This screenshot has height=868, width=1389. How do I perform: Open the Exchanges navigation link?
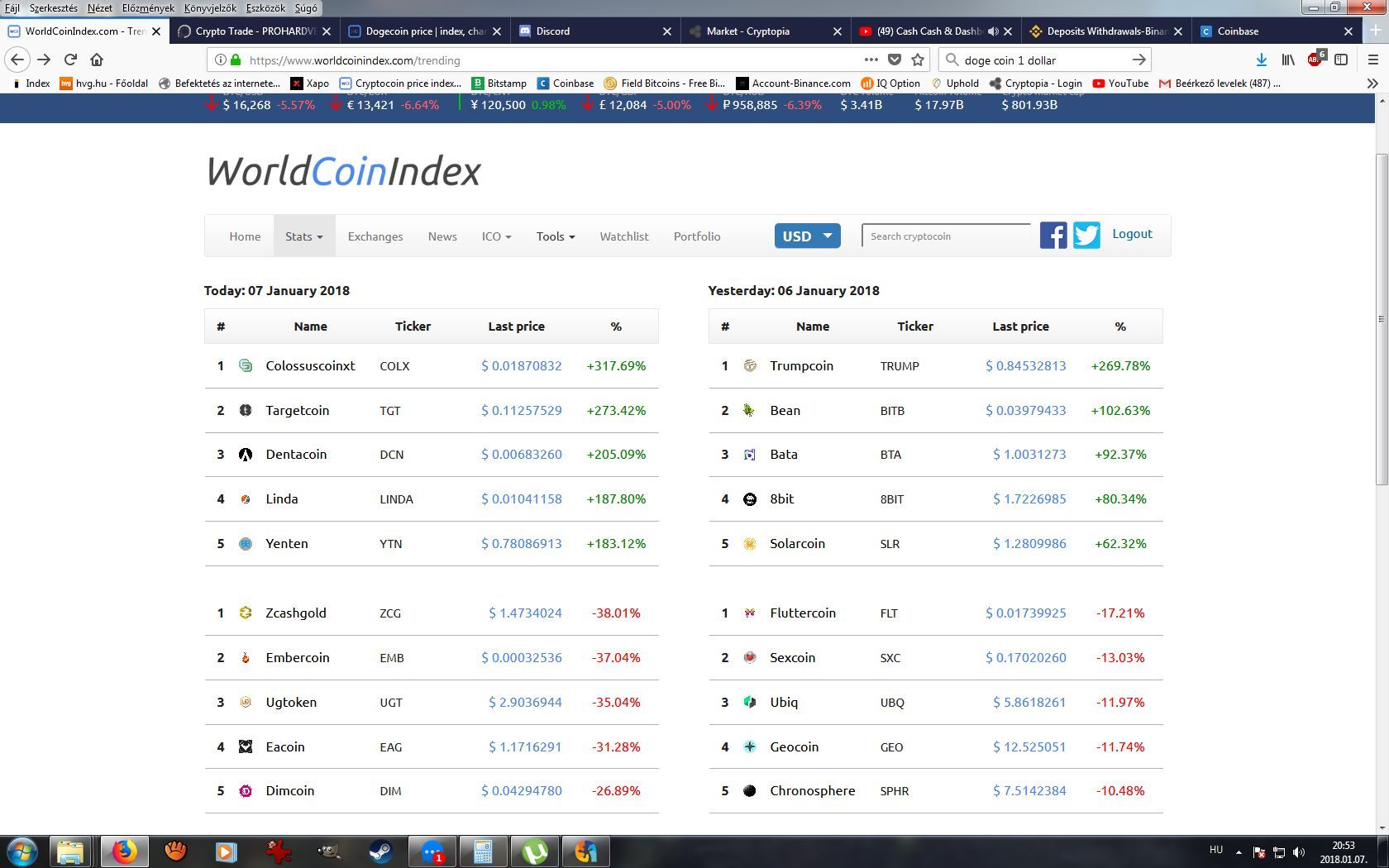(375, 236)
